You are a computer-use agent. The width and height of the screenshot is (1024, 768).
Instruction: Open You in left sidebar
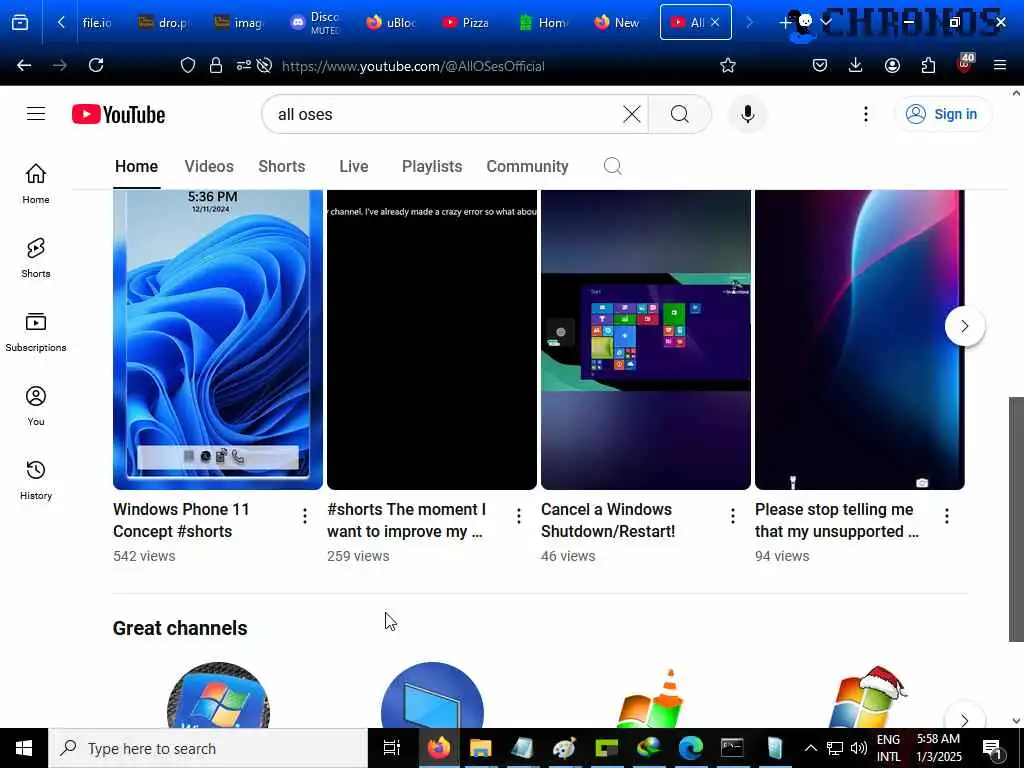36,406
